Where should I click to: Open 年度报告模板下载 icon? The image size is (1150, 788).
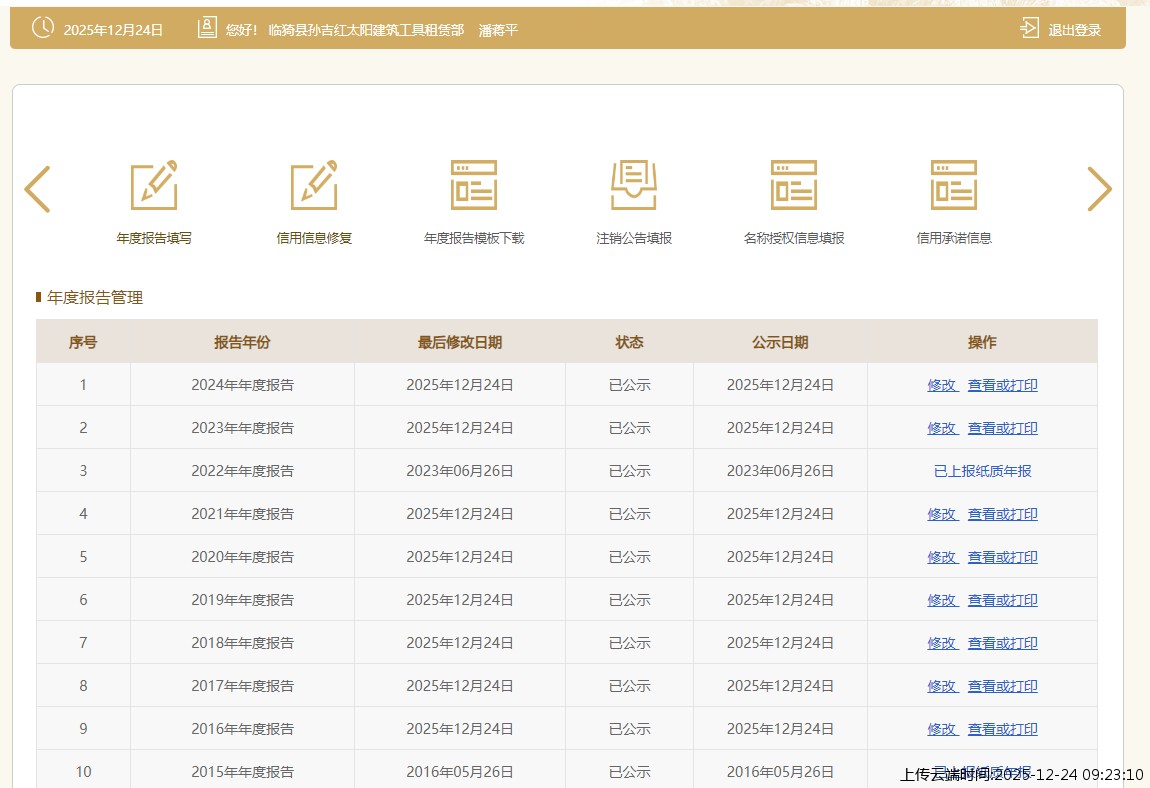click(x=474, y=186)
